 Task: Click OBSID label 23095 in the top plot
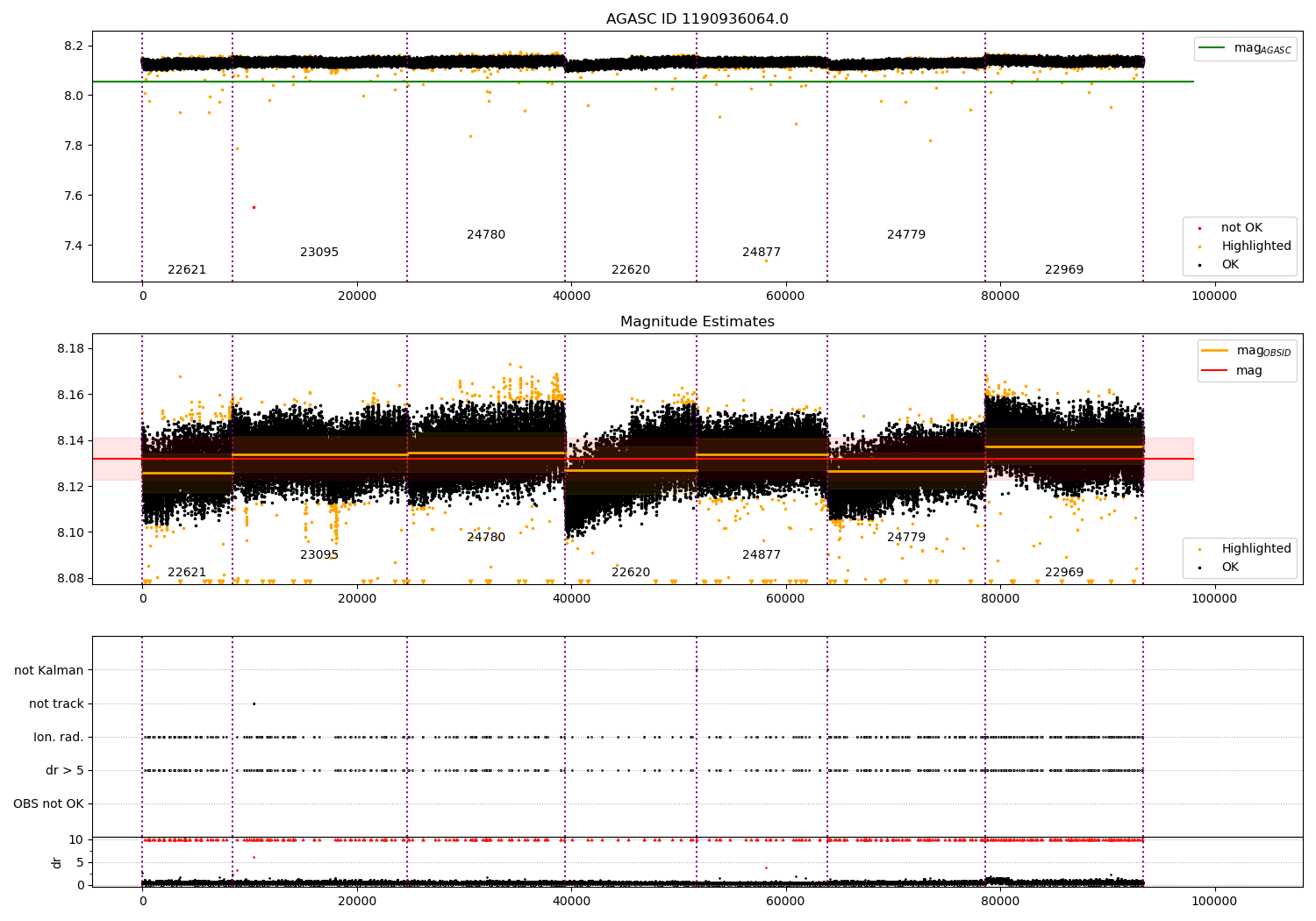point(319,253)
